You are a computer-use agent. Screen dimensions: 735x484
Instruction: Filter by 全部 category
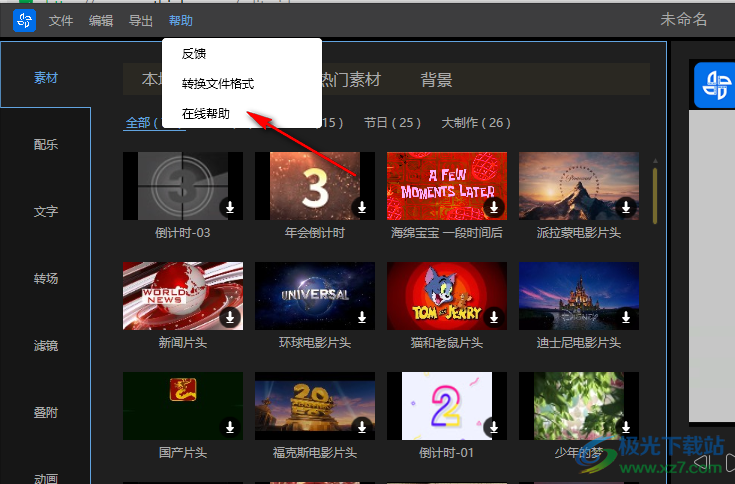coord(142,123)
